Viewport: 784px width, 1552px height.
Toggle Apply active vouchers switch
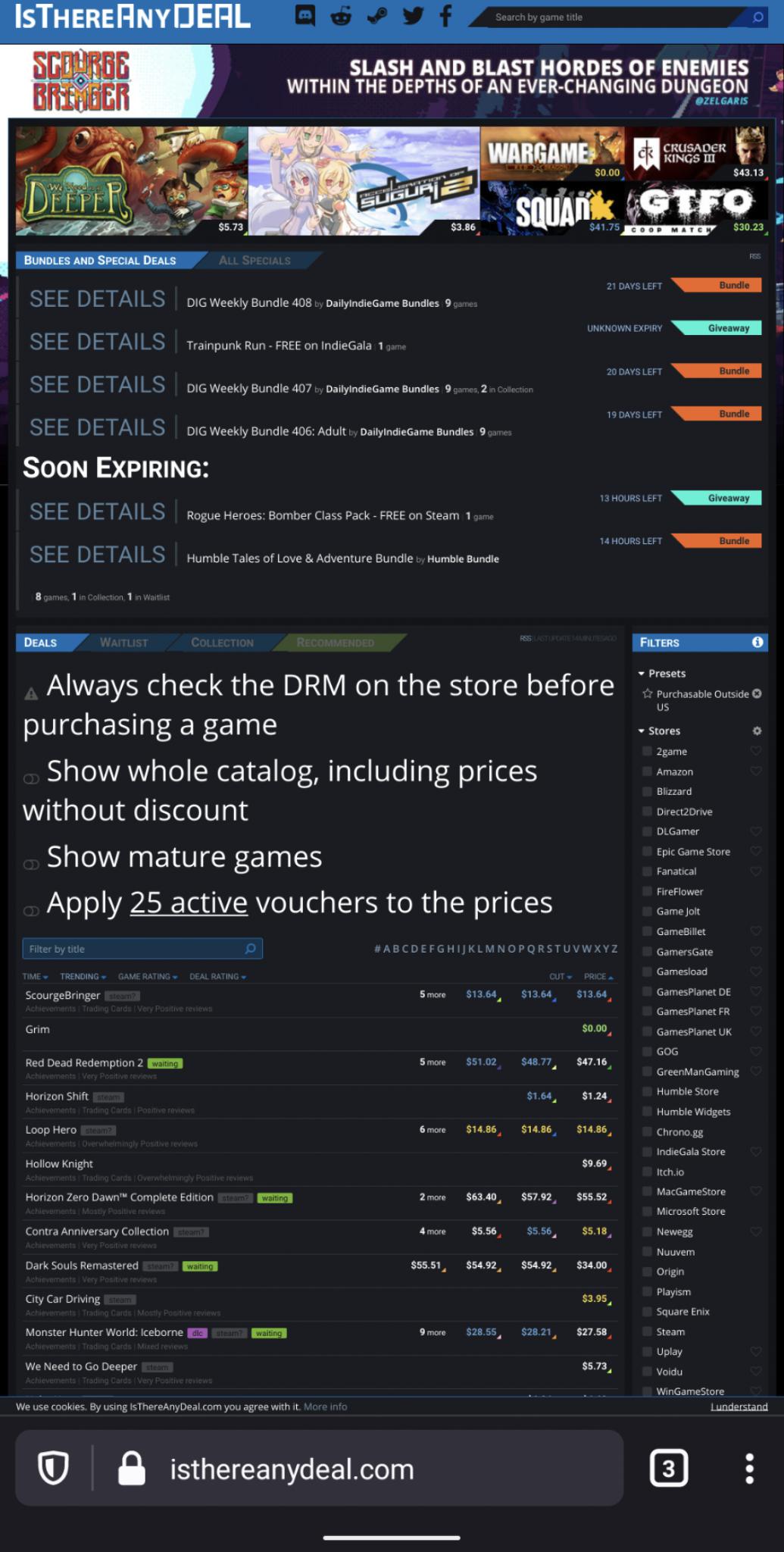pos(31,911)
